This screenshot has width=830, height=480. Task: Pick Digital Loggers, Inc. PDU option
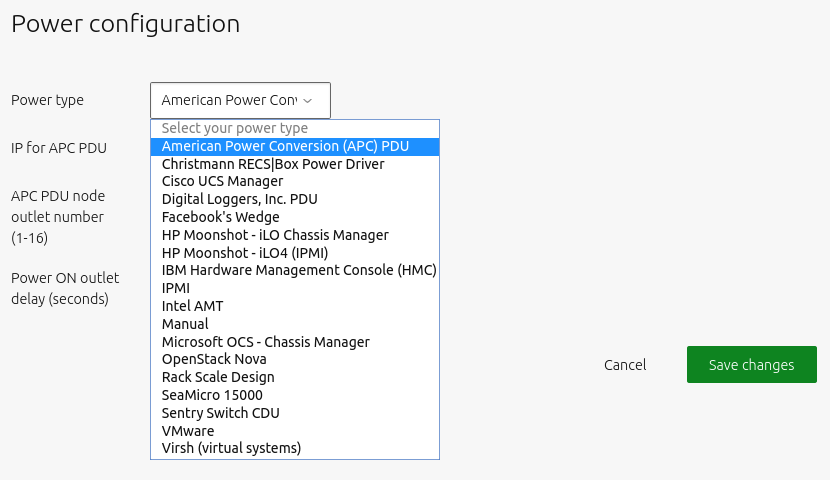(x=239, y=200)
